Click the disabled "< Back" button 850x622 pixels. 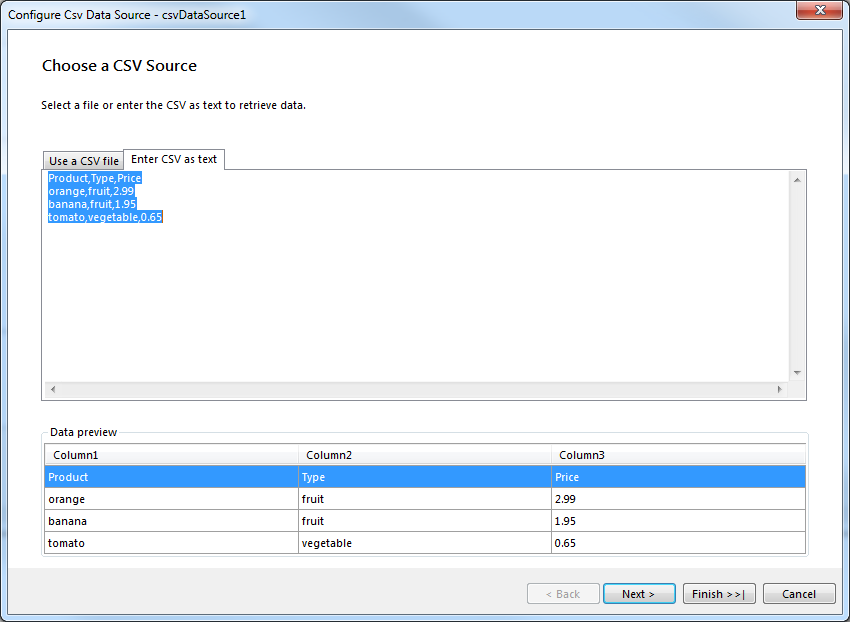point(563,593)
